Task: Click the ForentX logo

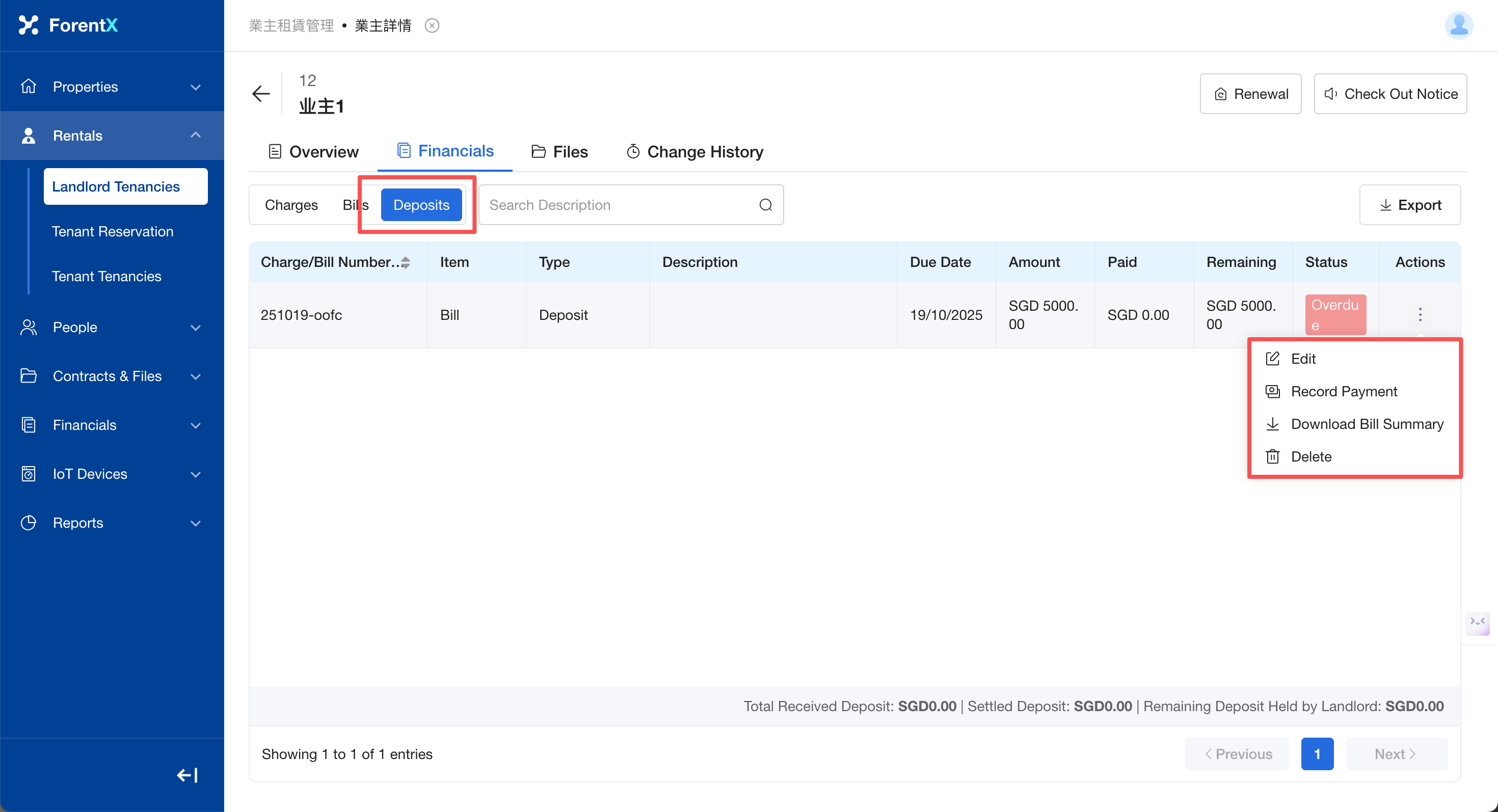Action: click(69, 25)
